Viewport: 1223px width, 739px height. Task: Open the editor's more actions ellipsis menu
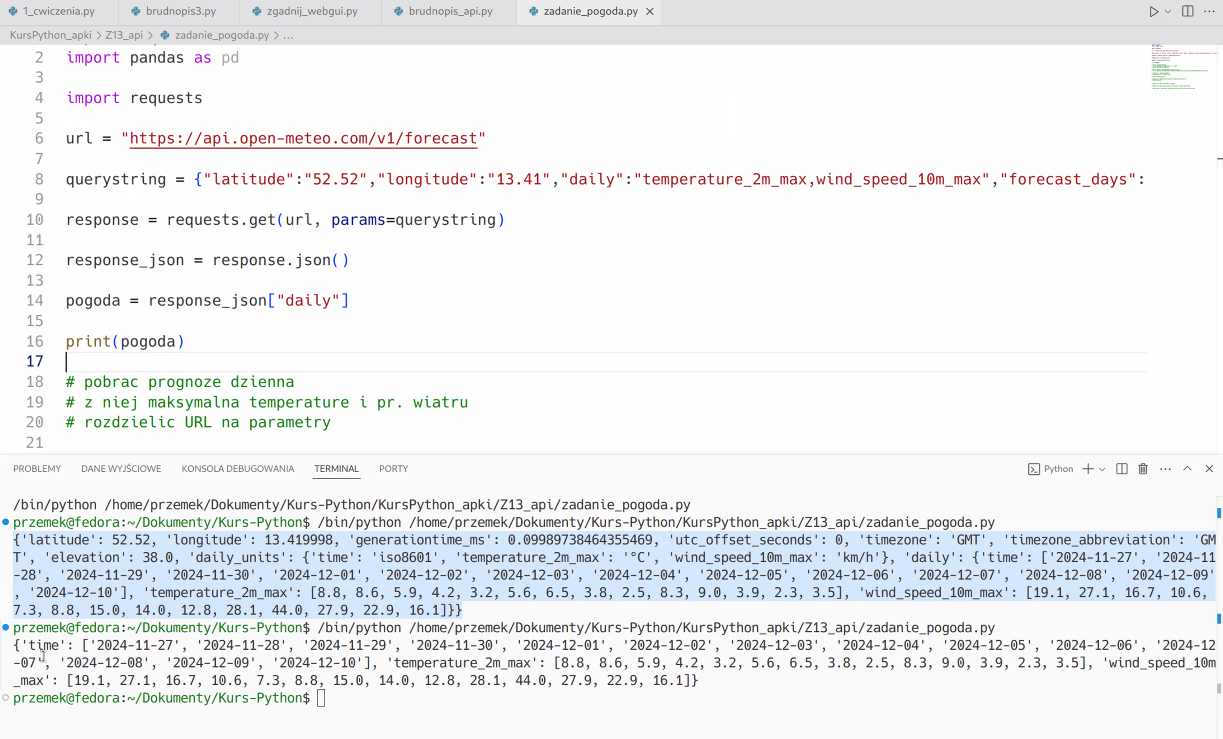click(1208, 12)
